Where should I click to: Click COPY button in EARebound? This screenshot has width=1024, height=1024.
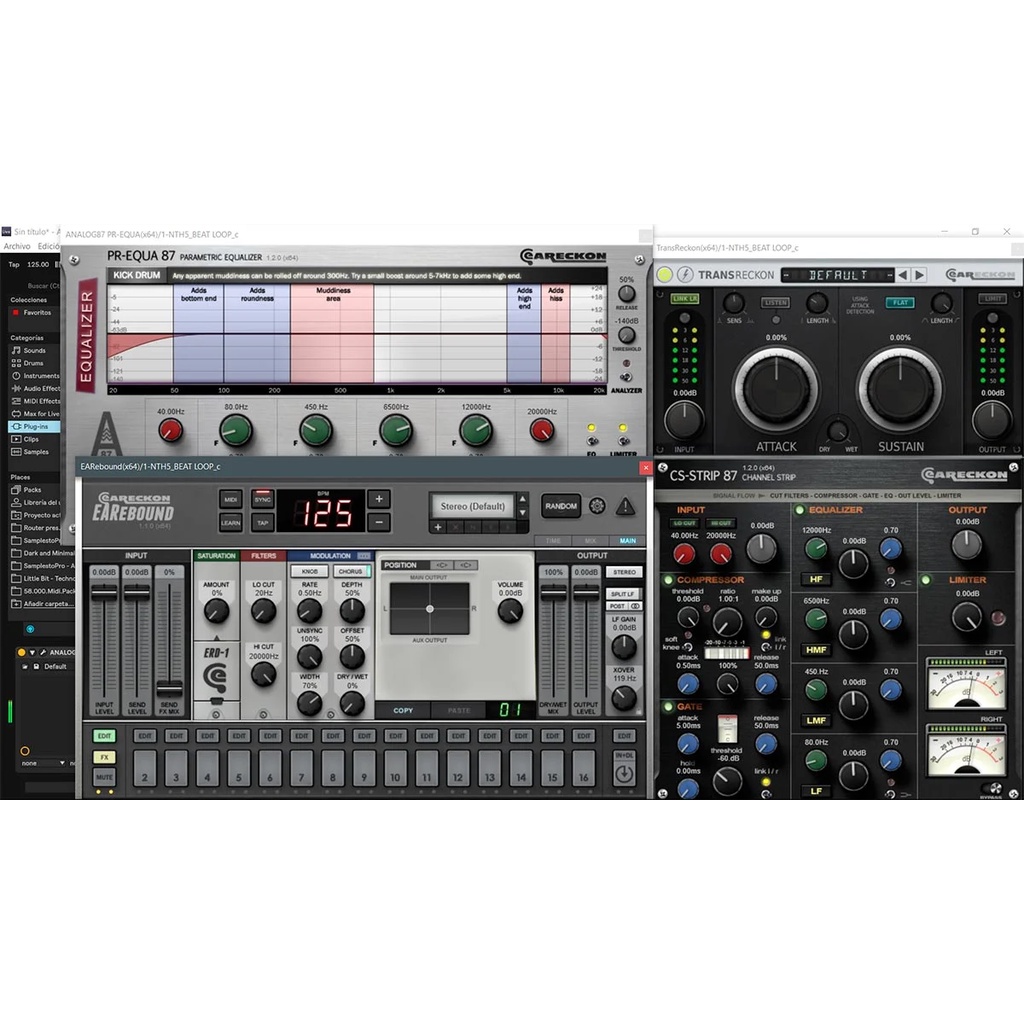click(x=403, y=710)
